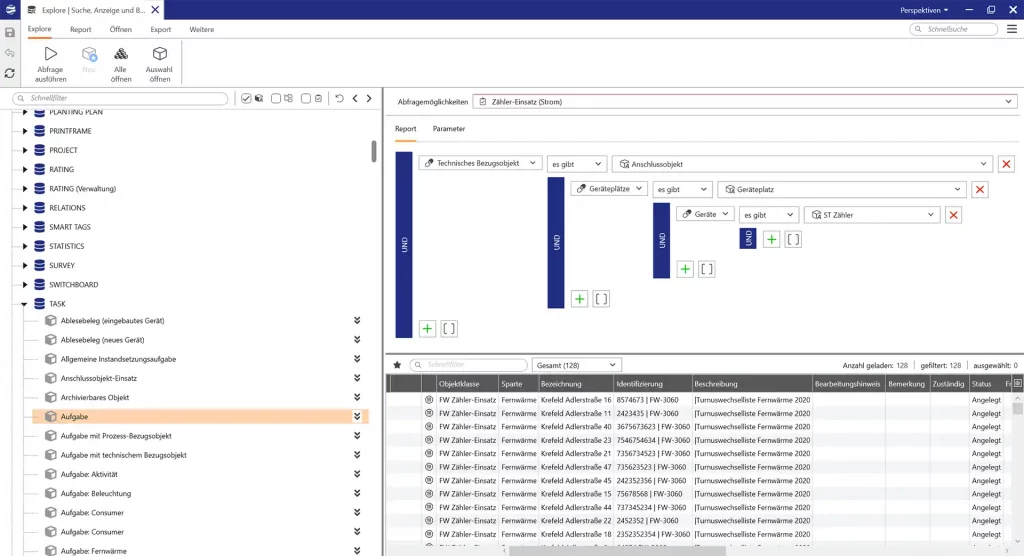Screen dimensions: 1024x556
Task: Collapse the TASK tree node
Action: [25, 303]
